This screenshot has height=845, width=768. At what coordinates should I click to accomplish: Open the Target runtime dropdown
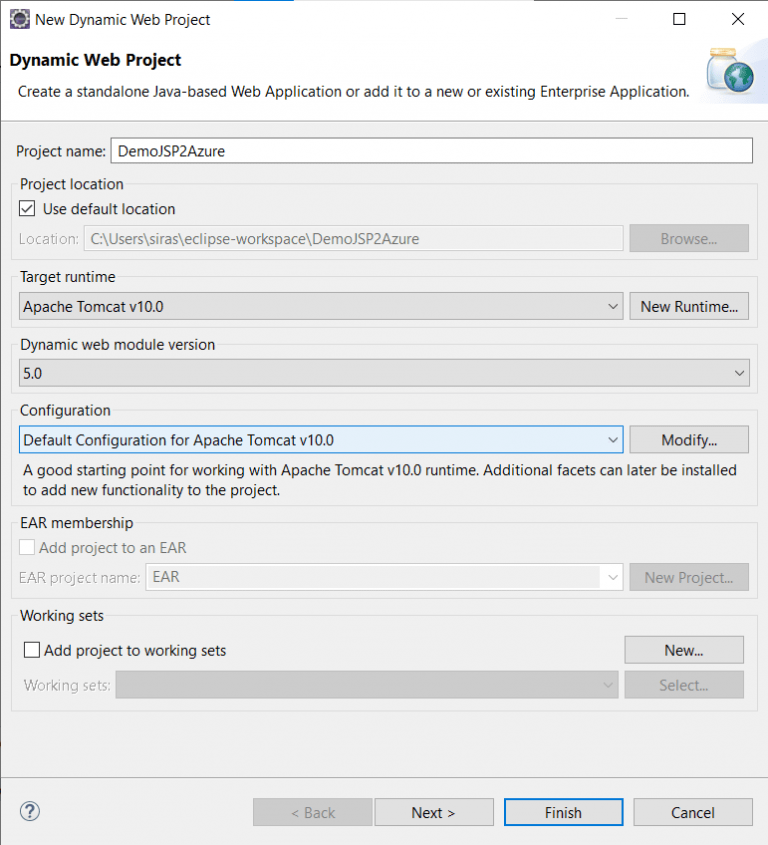coord(614,306)
